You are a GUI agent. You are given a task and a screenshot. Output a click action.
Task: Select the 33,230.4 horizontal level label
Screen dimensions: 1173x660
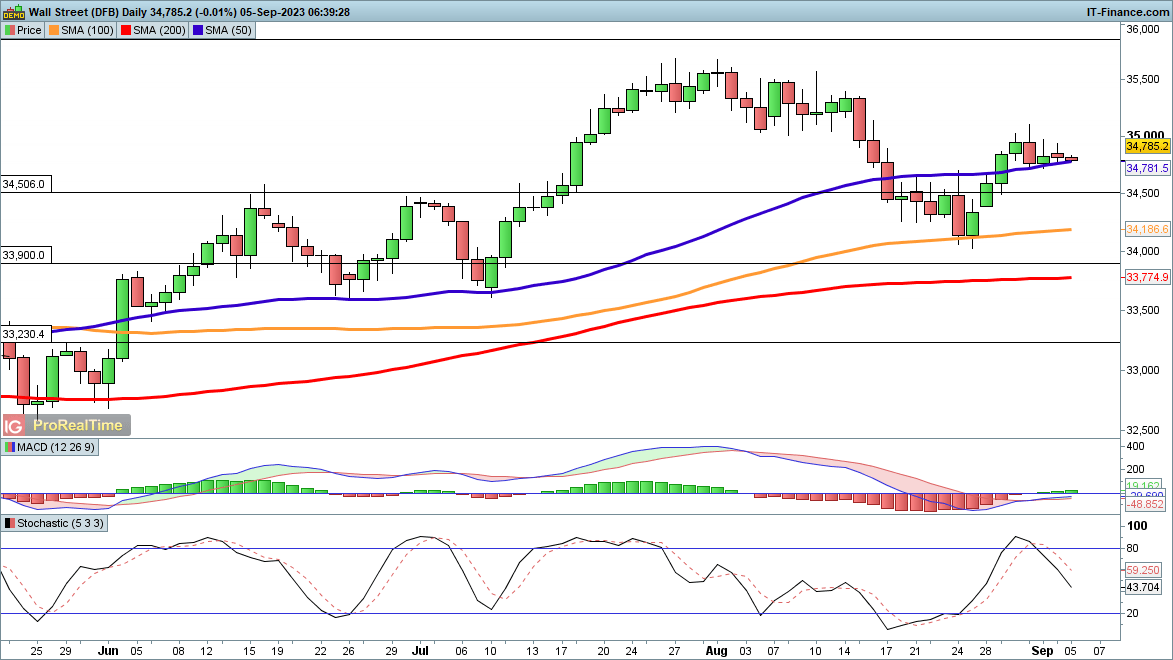point(25,334)
